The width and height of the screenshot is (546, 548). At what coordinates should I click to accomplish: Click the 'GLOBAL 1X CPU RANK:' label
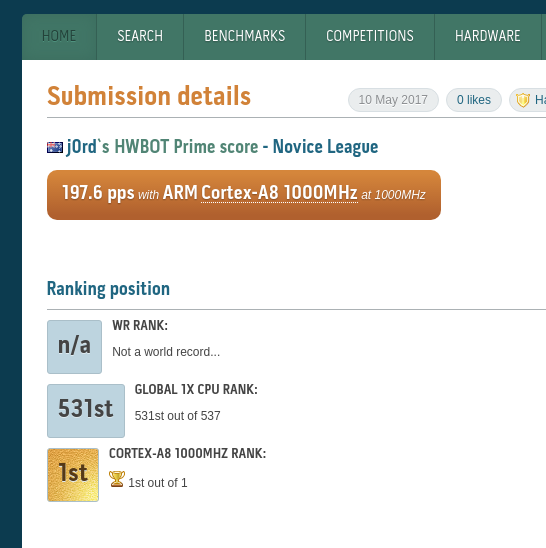pos(196,390)
